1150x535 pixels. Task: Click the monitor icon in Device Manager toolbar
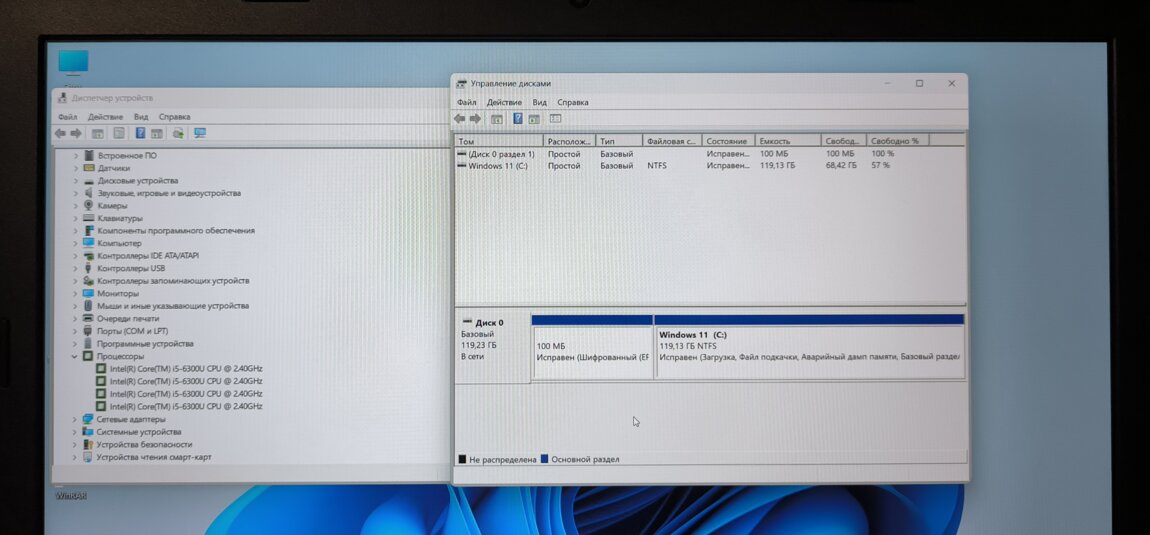pyautogui.click(x=200, y=133)
